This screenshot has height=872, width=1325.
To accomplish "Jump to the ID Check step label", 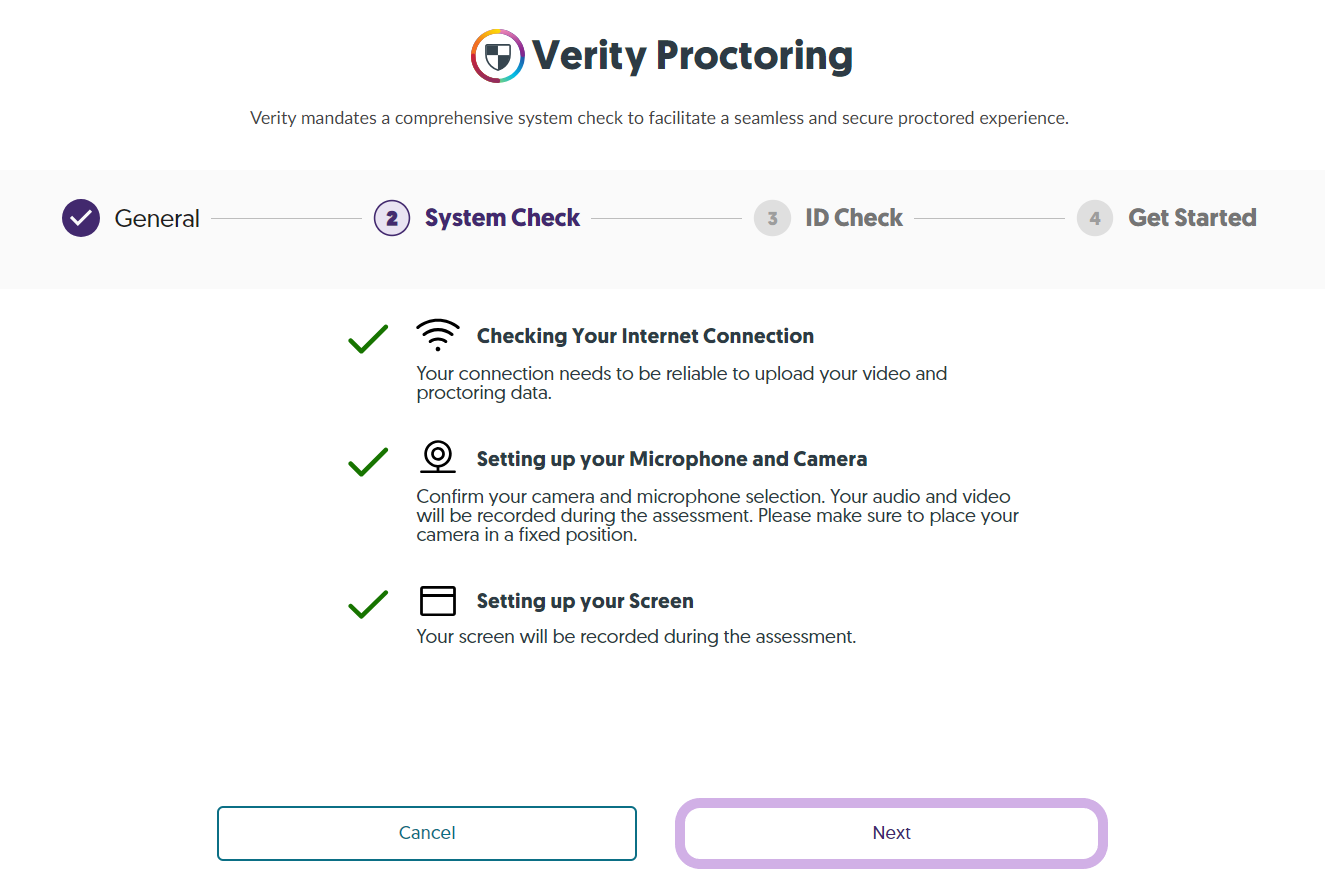I will [854, 218].
